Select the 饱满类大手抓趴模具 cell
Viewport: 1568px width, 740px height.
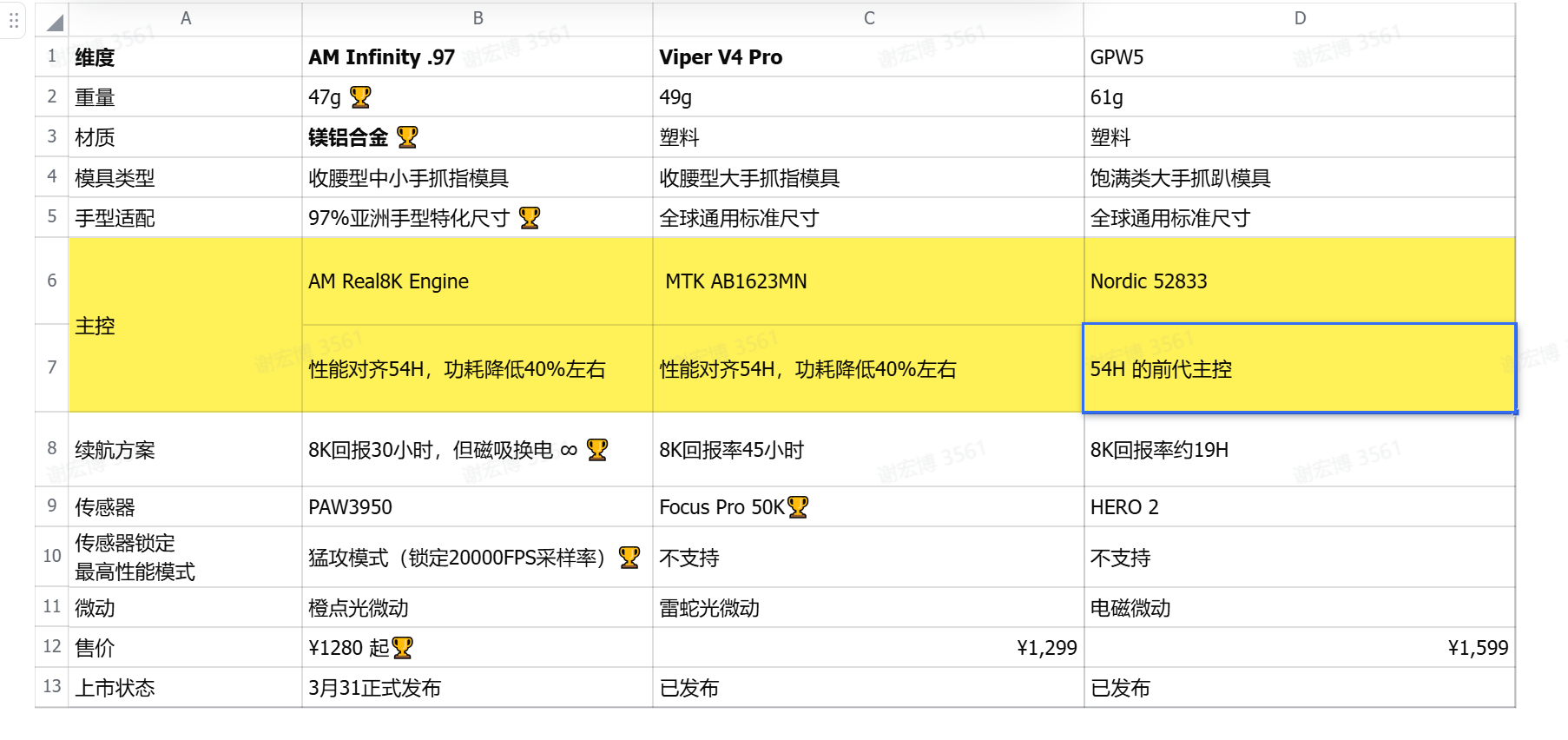click(1300, 177)
